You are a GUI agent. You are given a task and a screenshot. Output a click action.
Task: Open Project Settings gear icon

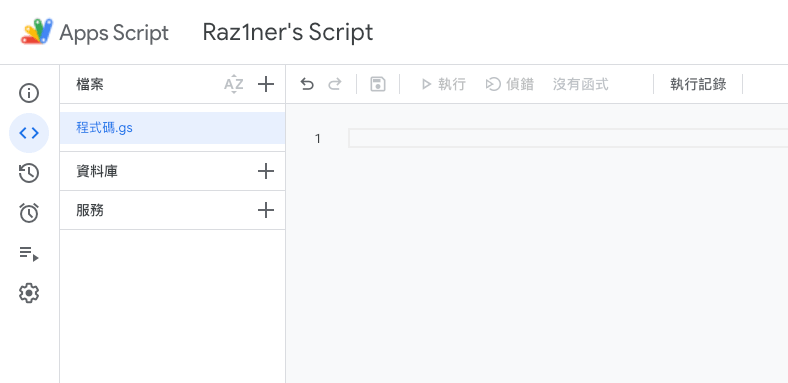click(x=29, y=293)
